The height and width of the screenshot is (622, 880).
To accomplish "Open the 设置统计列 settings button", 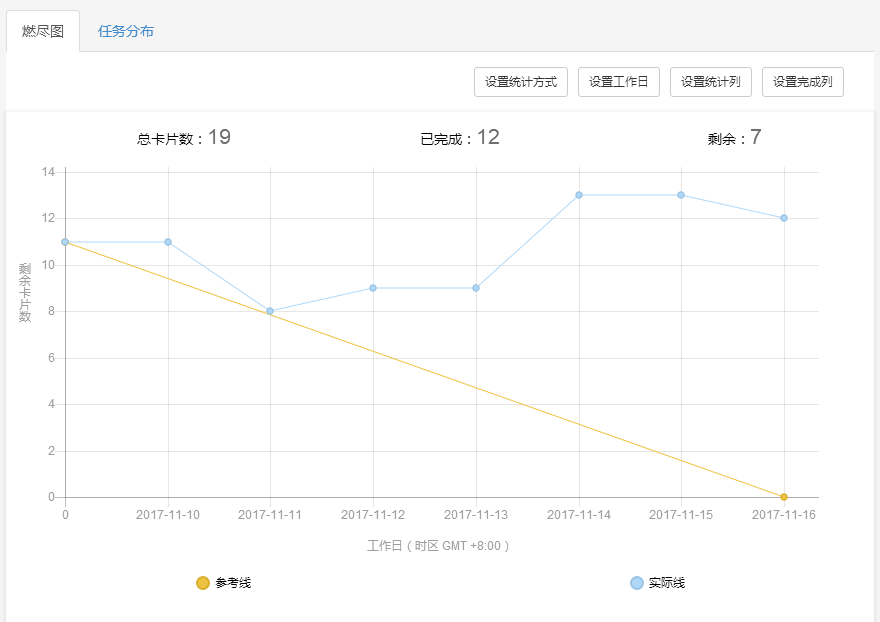I will [x=711, y=82].
